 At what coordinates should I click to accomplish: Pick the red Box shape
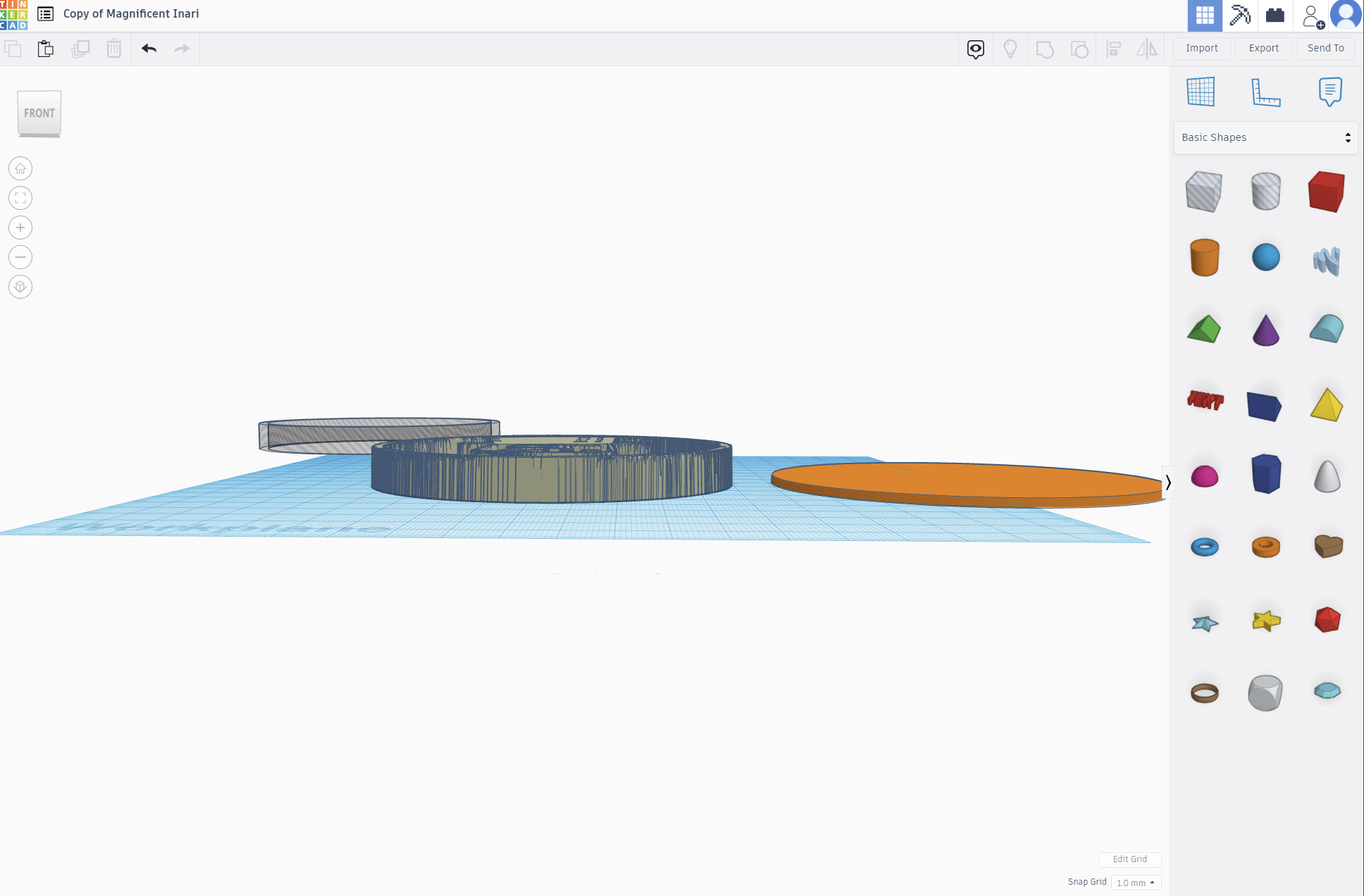tap(1326, 192)
